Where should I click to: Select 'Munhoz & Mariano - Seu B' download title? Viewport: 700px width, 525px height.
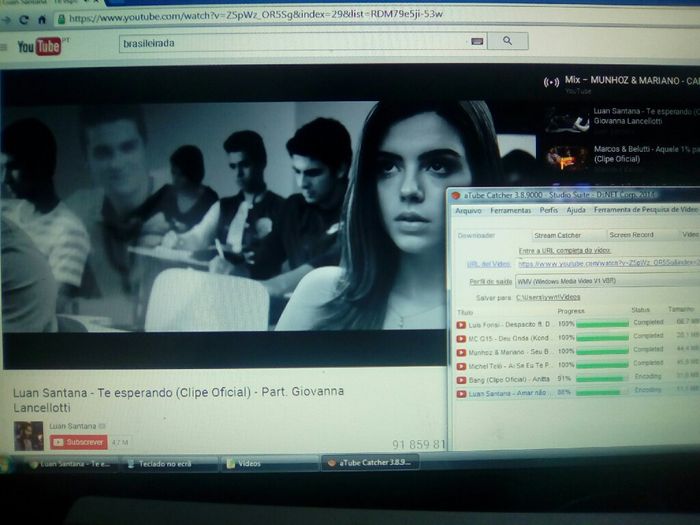[509, 352]
